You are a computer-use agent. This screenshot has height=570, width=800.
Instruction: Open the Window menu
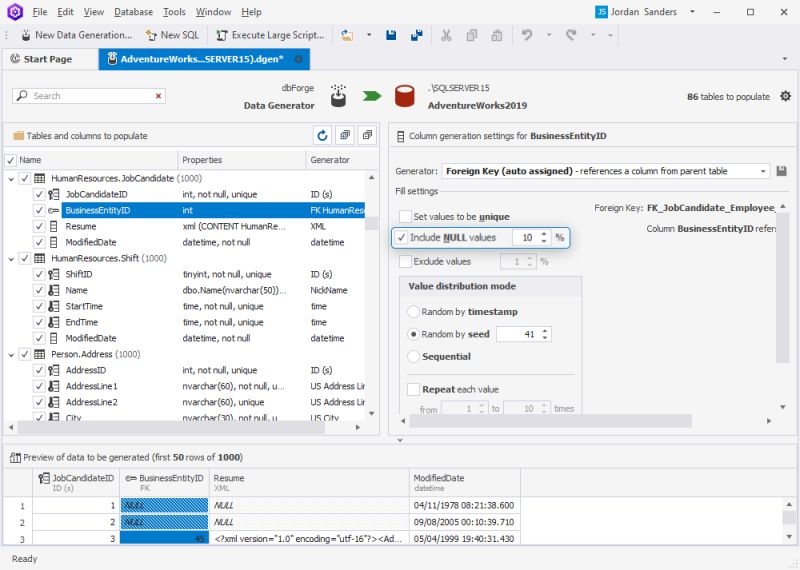pos(213,12)
